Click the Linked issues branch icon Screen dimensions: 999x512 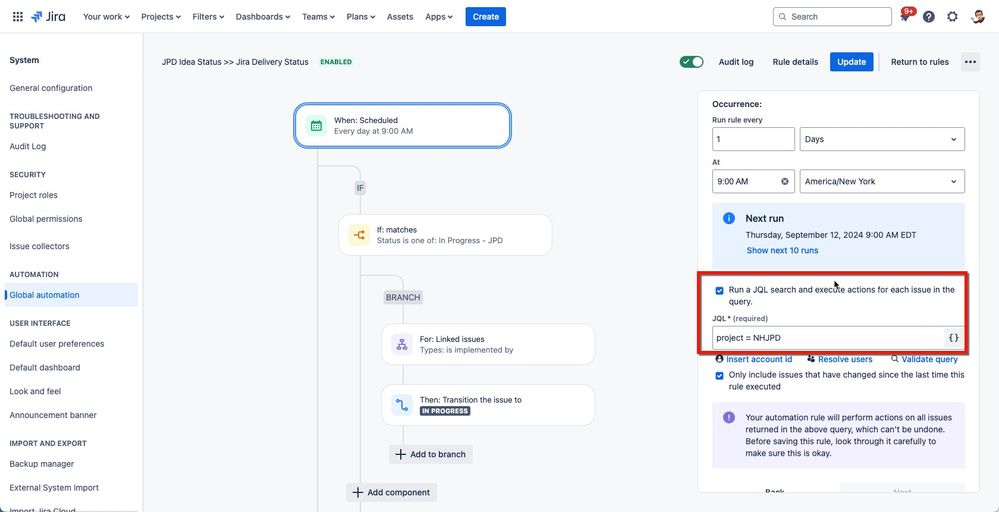pos(402,345)
